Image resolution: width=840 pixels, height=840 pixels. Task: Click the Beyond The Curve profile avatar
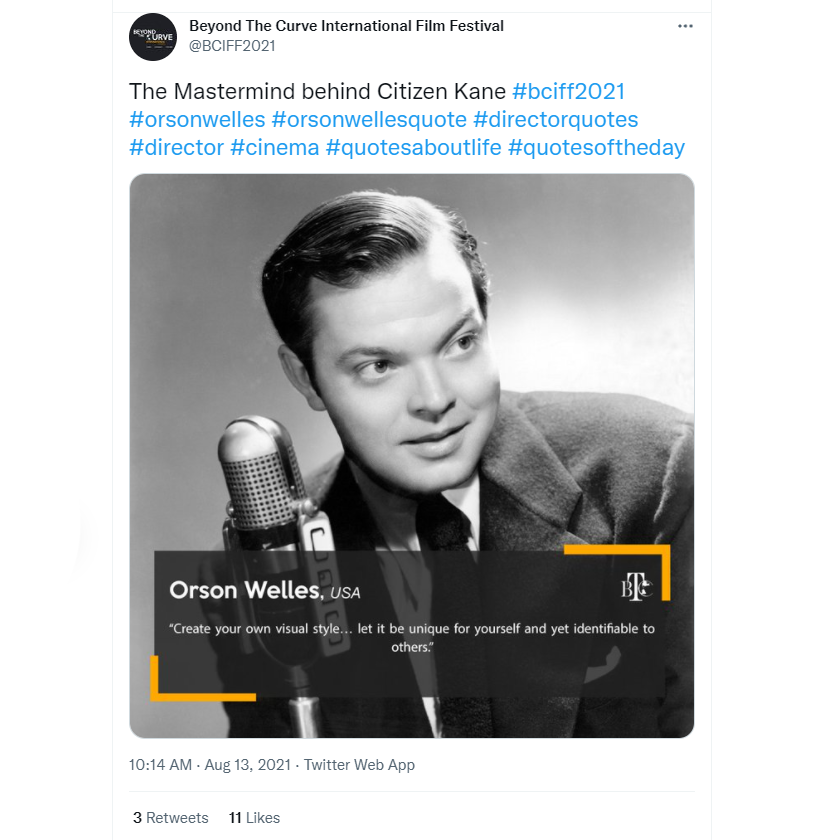pyautogui.click(x=153, y=37)
